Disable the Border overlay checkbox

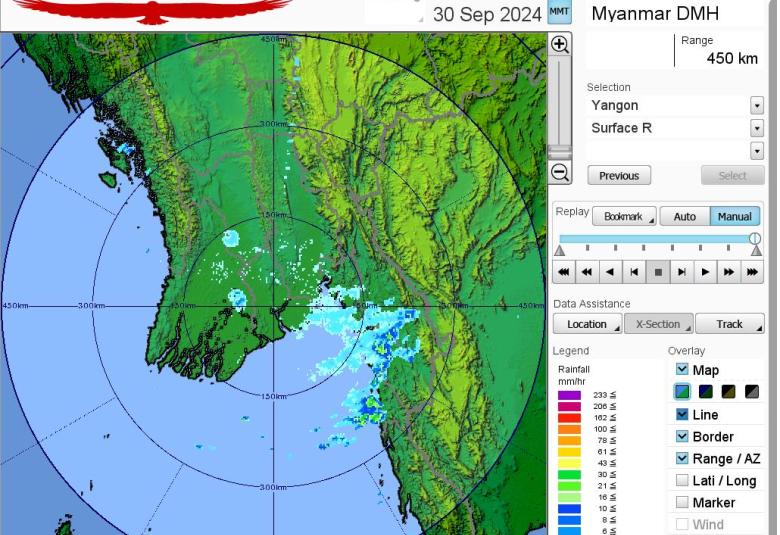coord(682,436)
